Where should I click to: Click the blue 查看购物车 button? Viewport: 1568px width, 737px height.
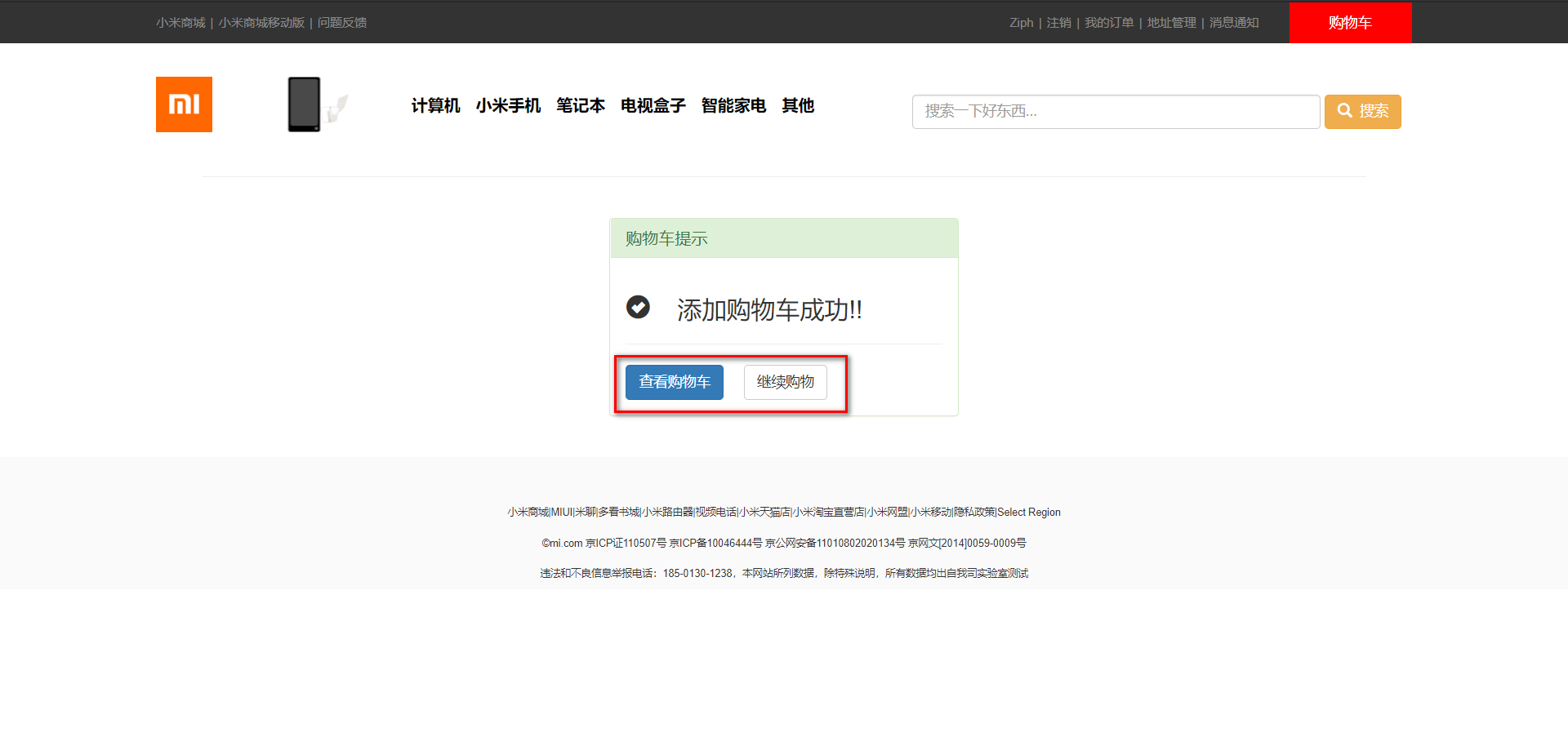pyautogui.click(x=675, y=382)
